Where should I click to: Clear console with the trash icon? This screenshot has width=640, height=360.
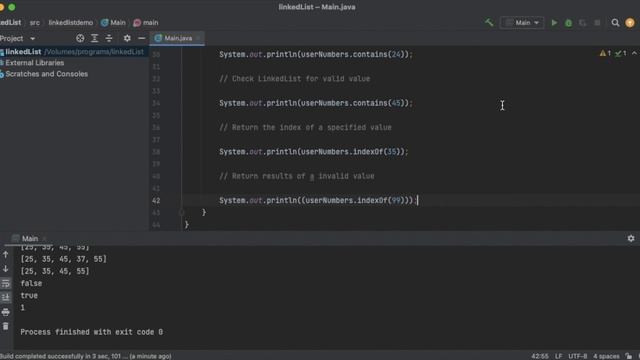click(6, 326)
